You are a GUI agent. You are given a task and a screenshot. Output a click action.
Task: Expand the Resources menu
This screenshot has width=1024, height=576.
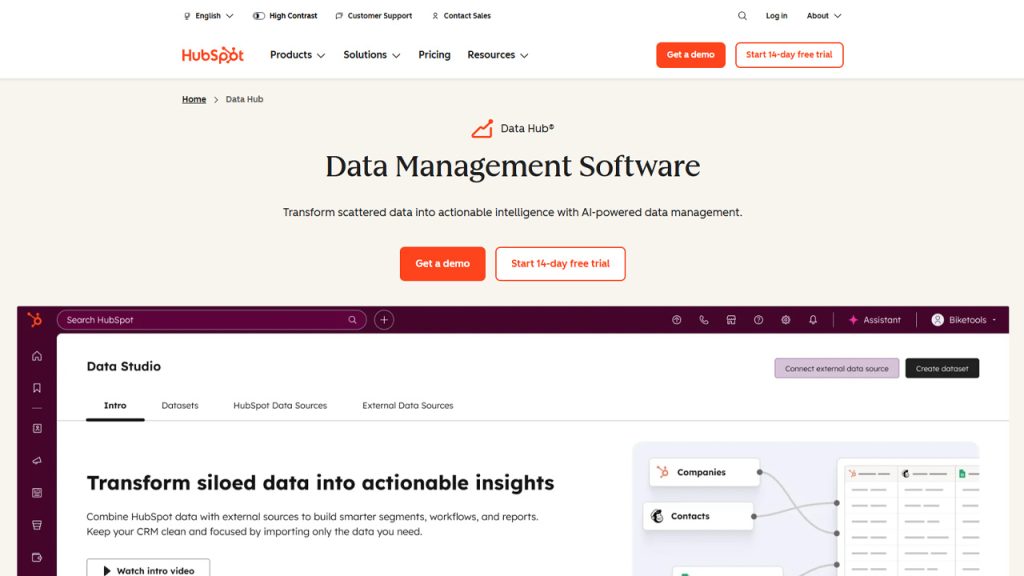498,55
